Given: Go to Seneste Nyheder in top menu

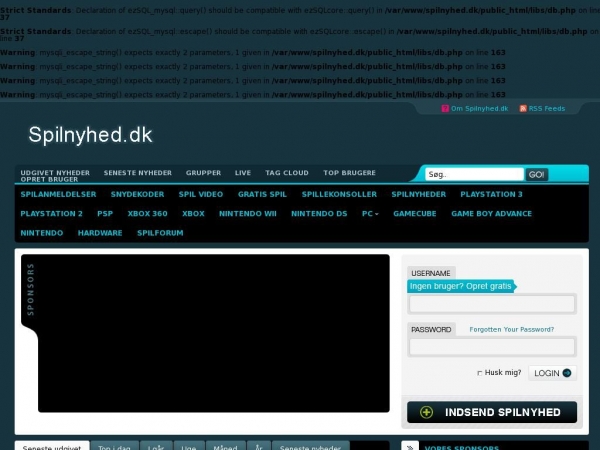Looking at the screenshot, I should pos(138,173).
